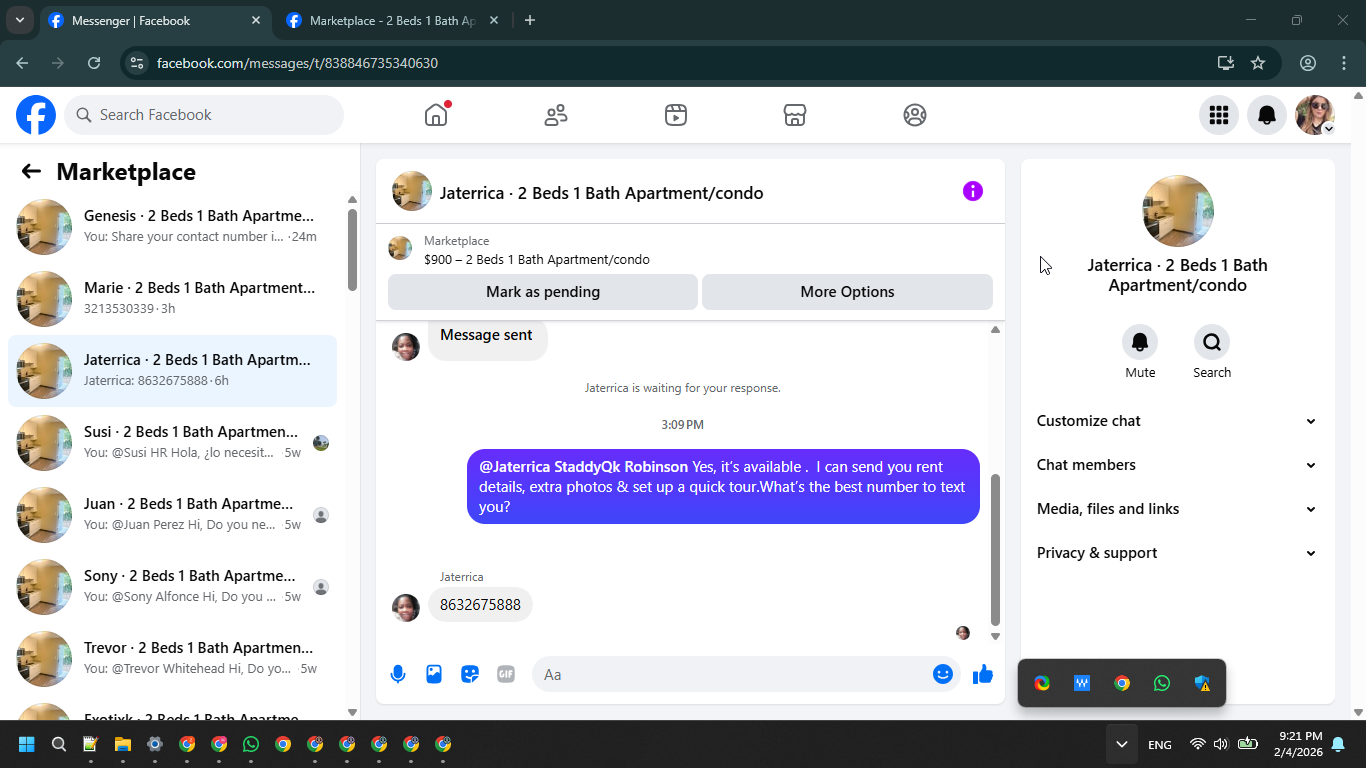Open the volume control in system tray
1366x768 pixels.
[1220, 744]
